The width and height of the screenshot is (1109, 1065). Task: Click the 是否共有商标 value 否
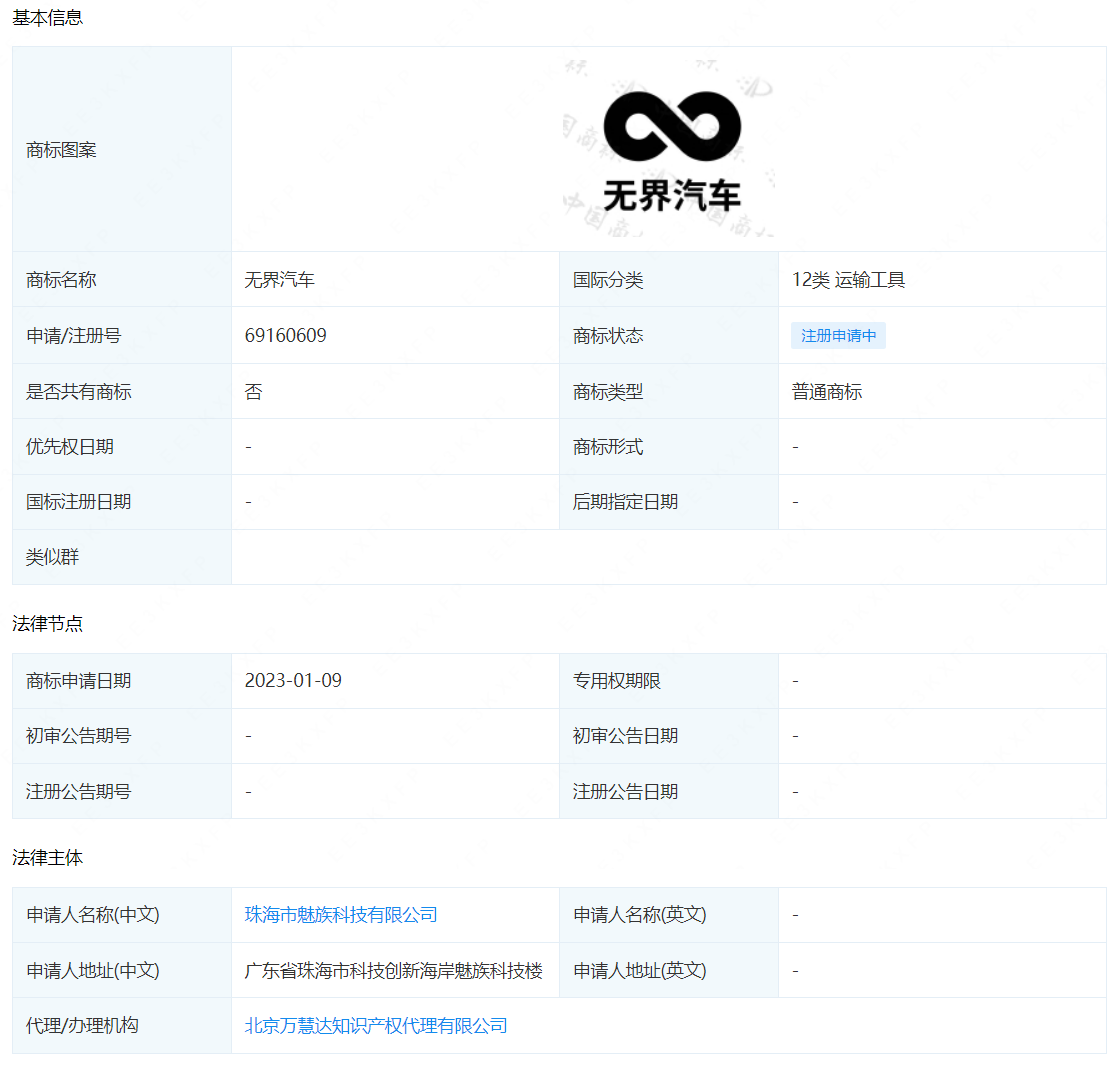click(x=253, y=392)
